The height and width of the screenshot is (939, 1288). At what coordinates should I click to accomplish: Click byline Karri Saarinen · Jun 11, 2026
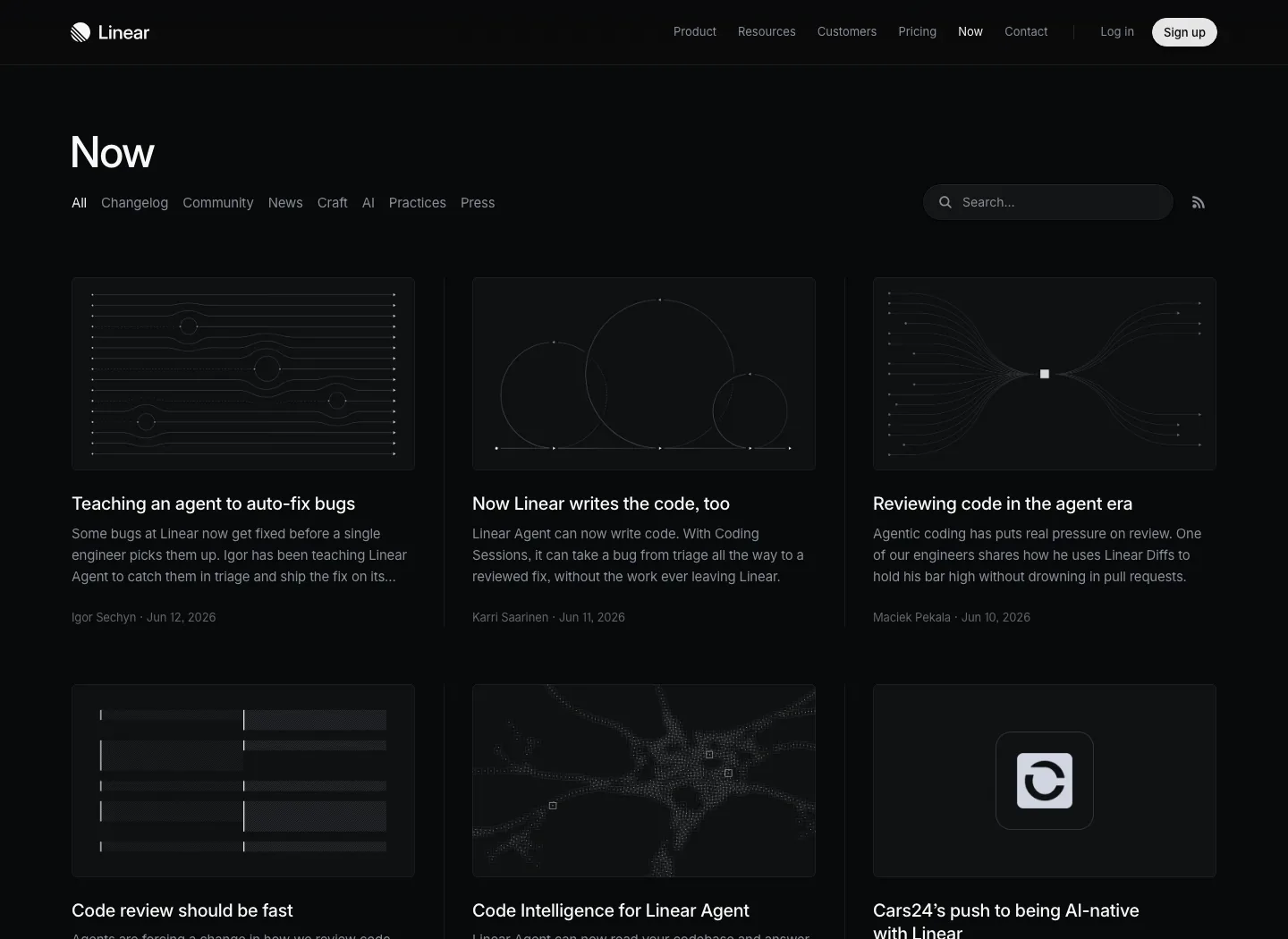[548, 617]
